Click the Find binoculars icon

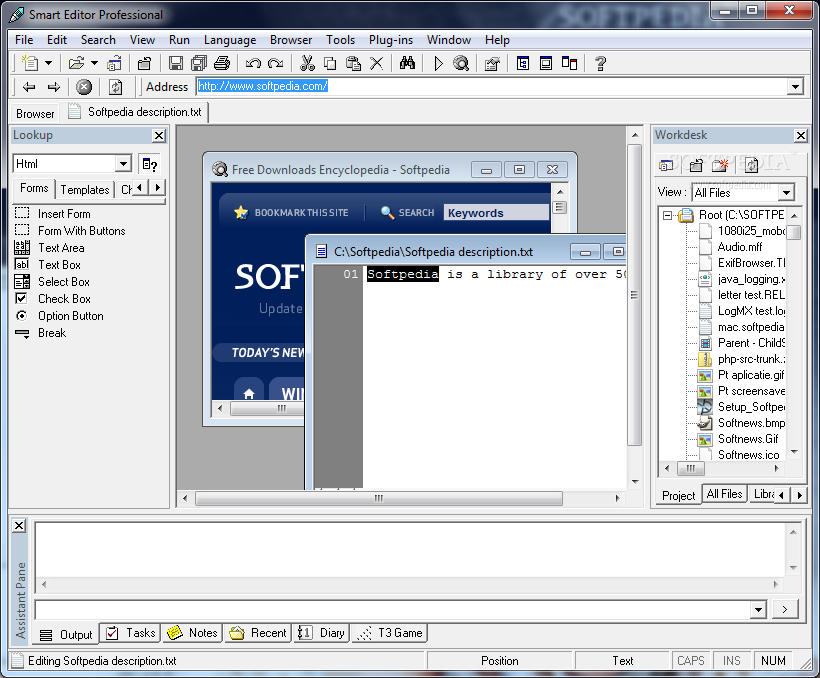tap(407, 63)
